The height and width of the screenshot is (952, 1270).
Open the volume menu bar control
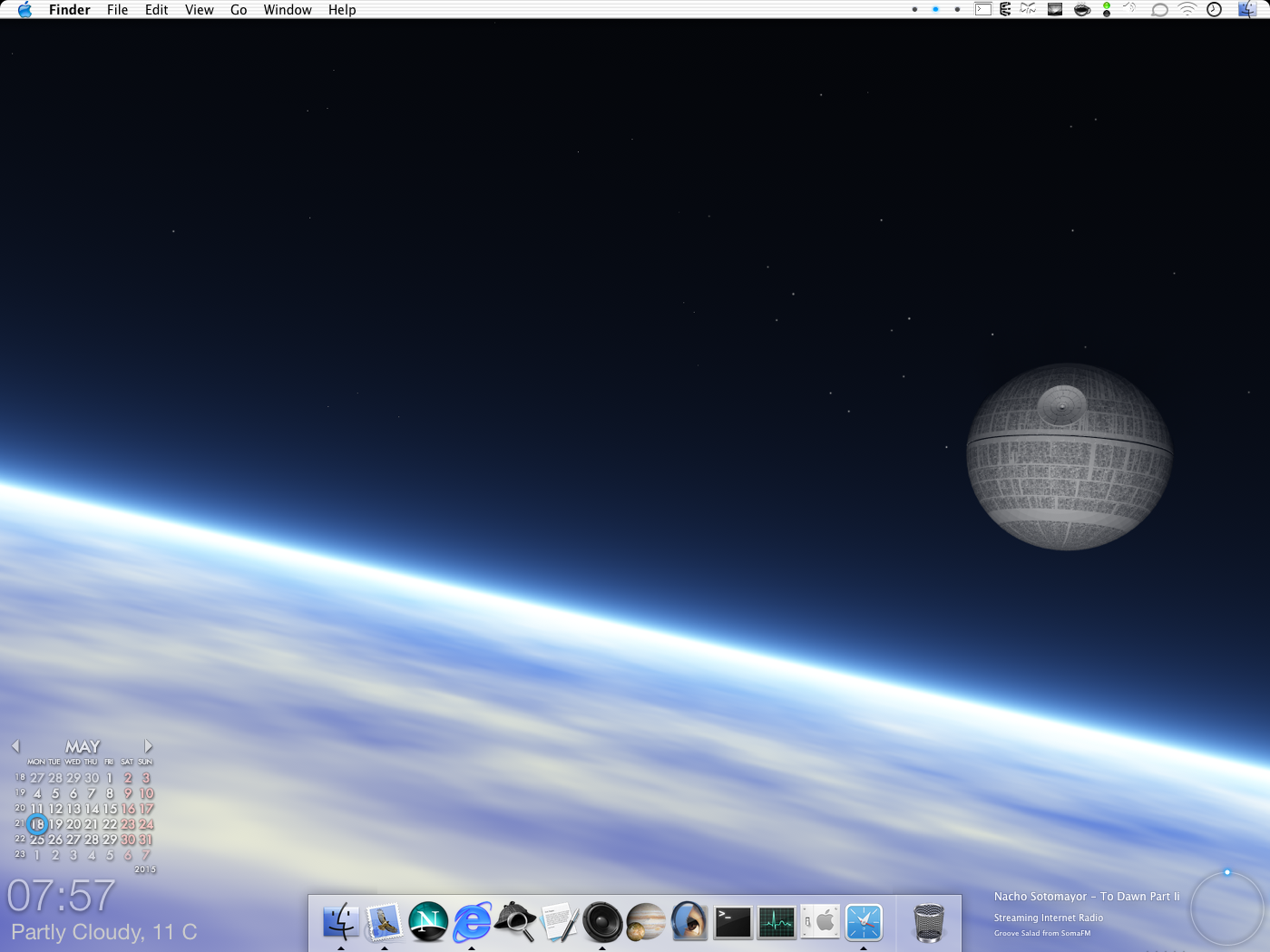point(1130,9)
